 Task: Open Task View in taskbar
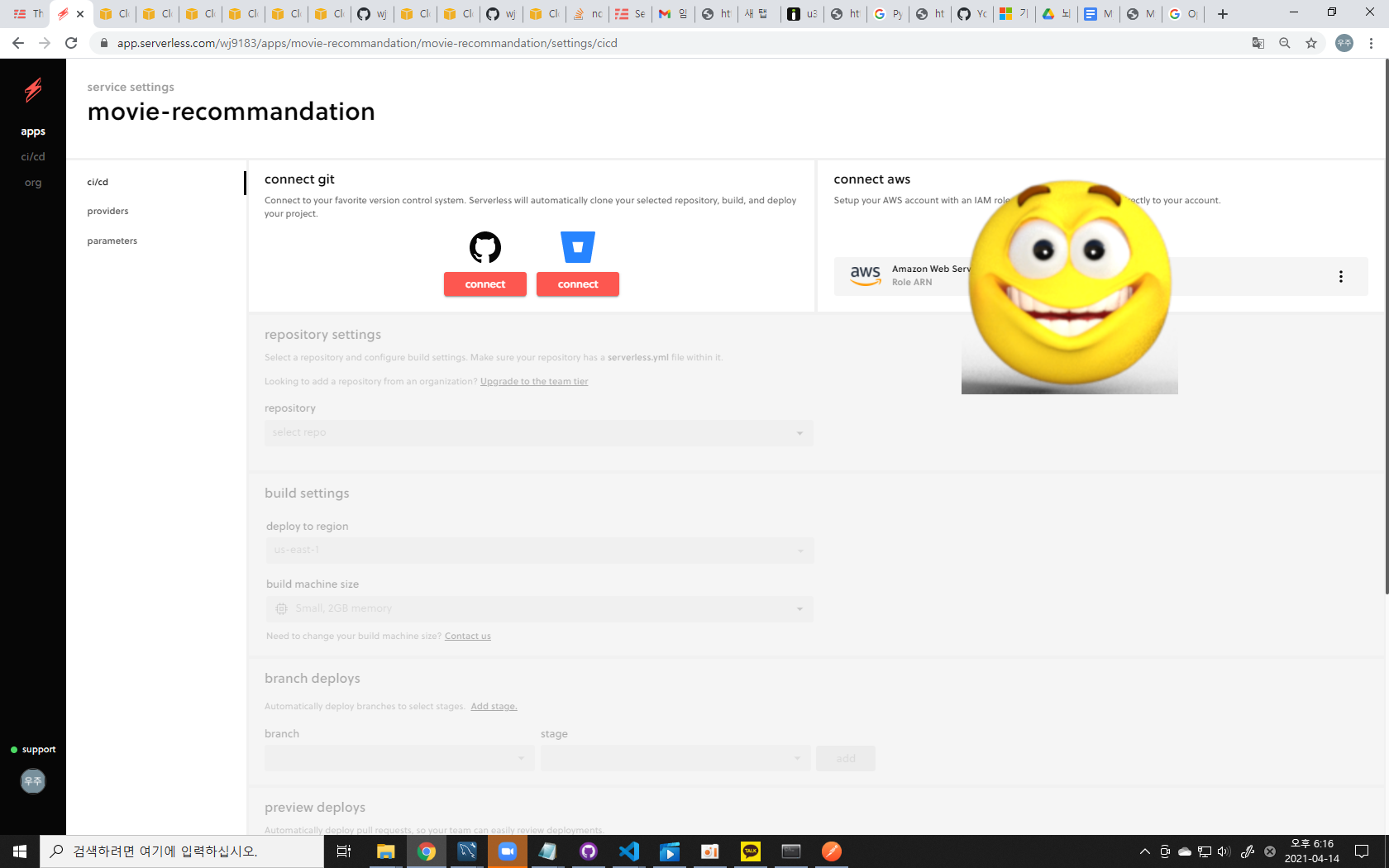pyautogui.click(x=344, y=851)
